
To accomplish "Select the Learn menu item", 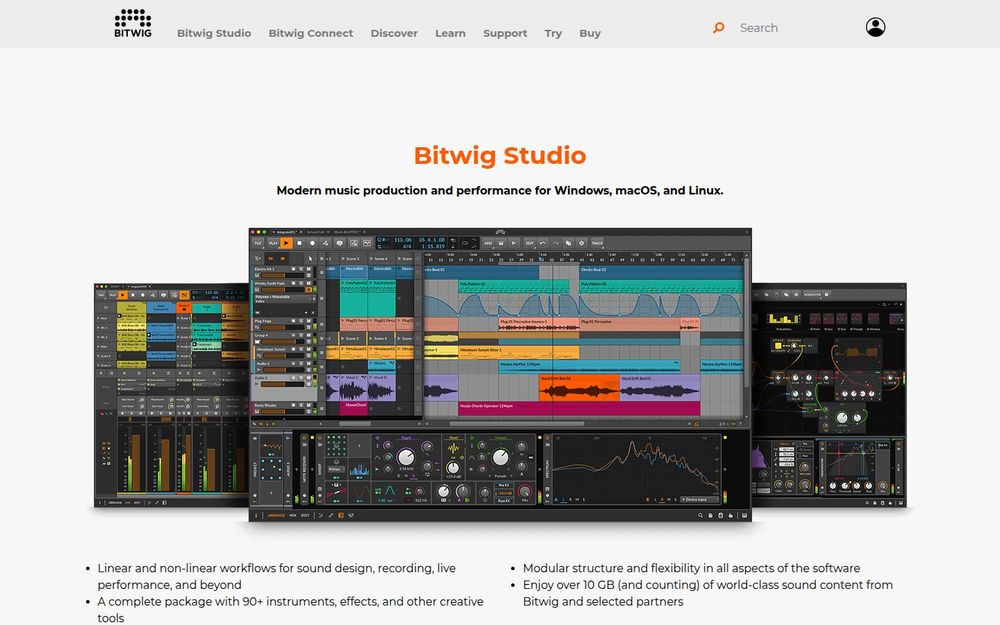I will click(450, 33).
